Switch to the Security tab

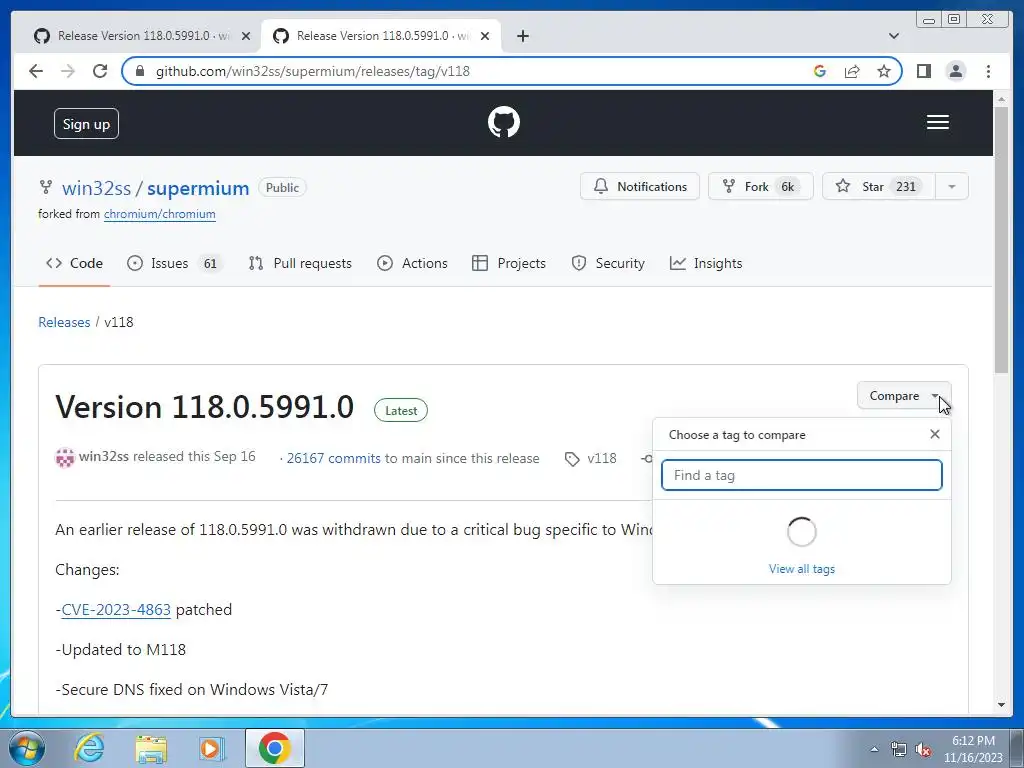(607, 263)
